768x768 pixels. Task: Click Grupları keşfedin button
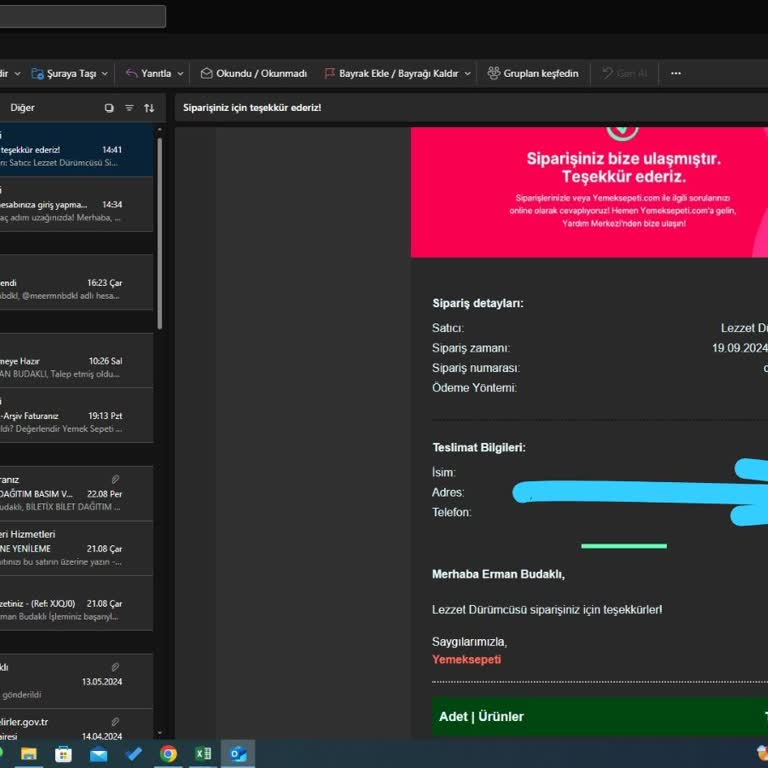533,73
